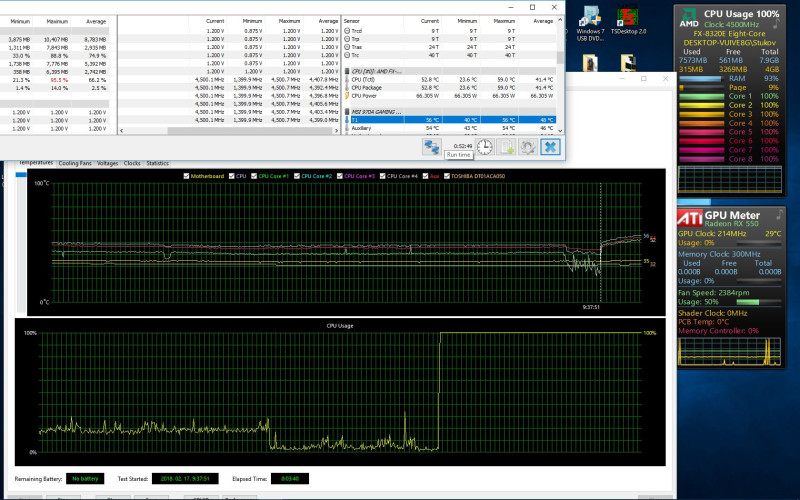Toggle the Motherboard graph checkbox

tap(187, 176)
